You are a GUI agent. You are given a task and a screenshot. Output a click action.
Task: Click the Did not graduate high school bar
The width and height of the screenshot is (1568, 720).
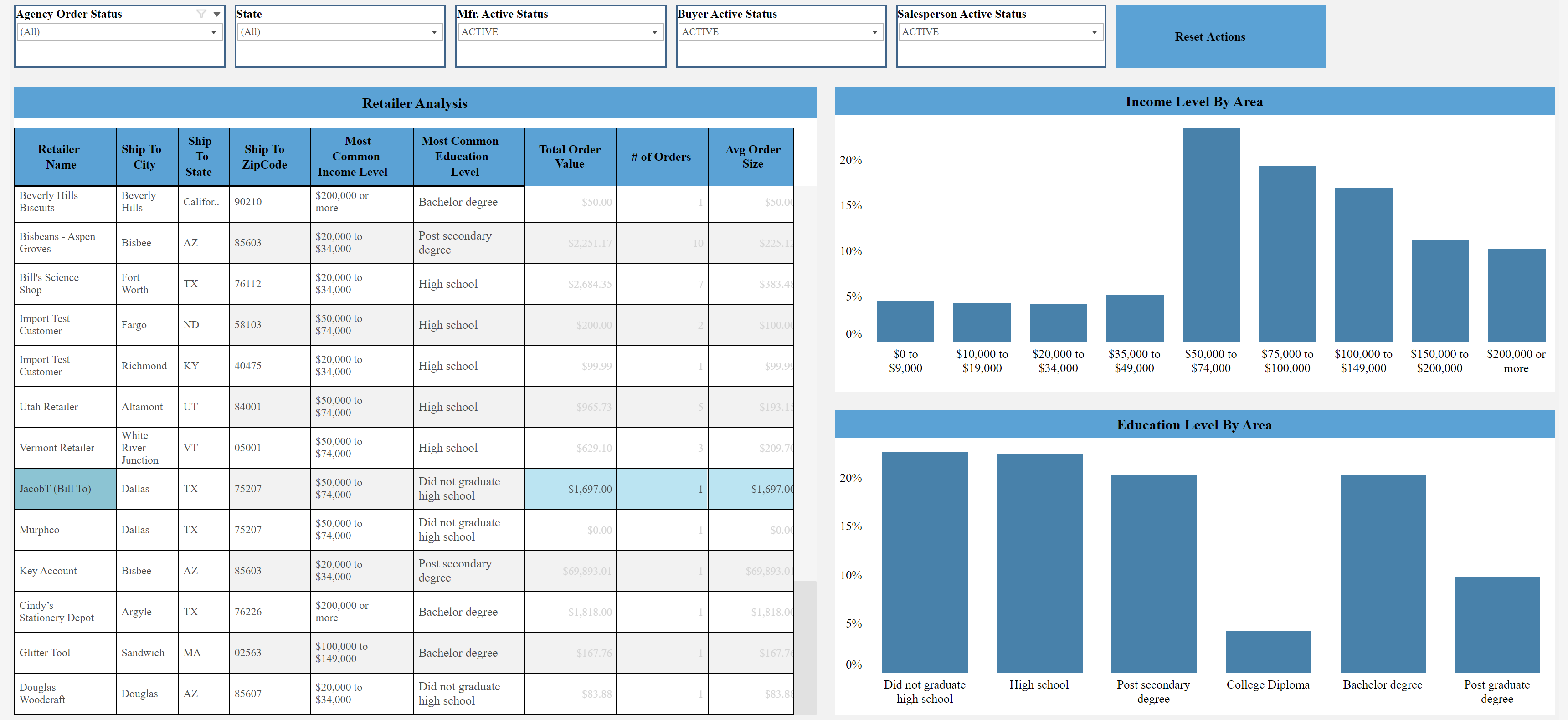[925, 562]
